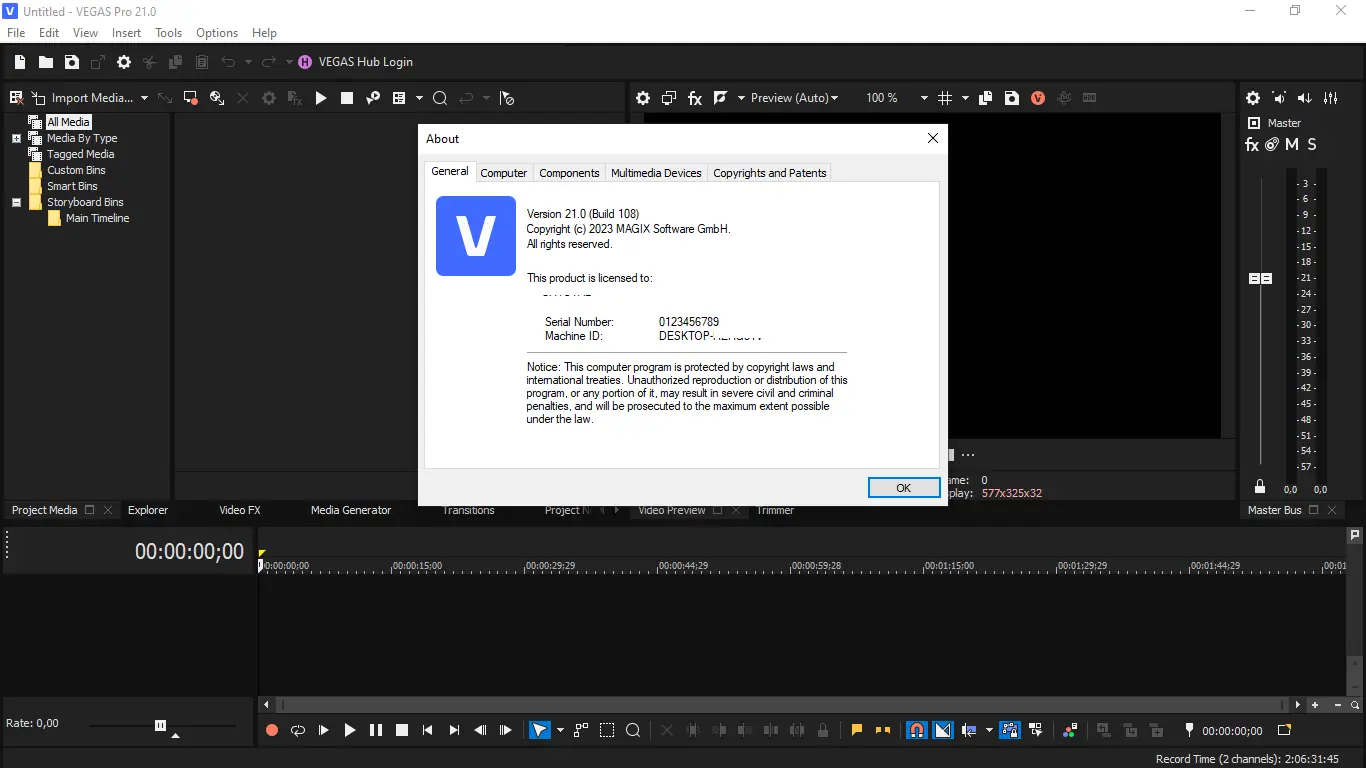
Task: Create a new project with the blank page icon
Action: 20,62
